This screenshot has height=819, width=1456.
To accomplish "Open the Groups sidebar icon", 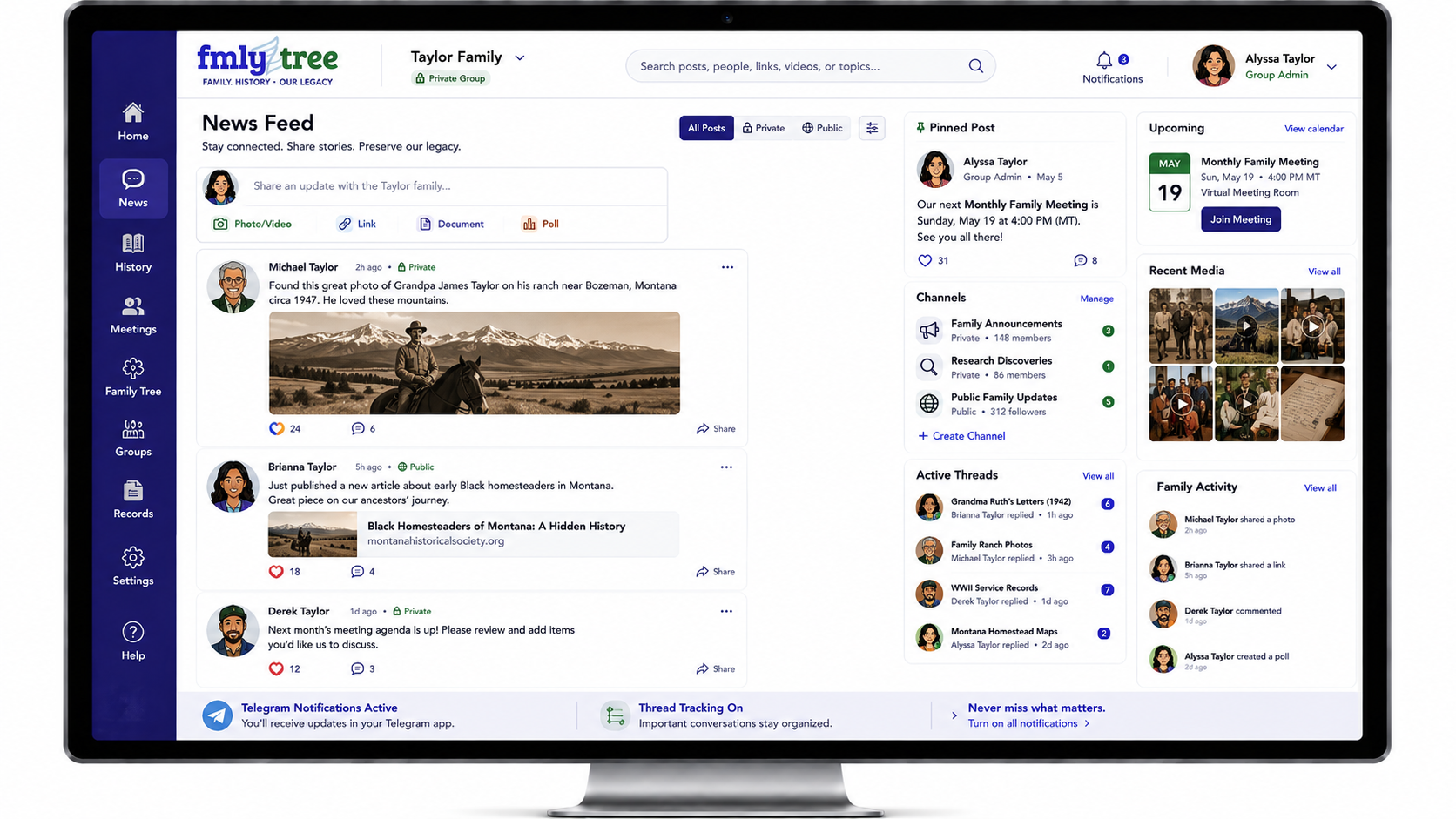I will pyautogui.click(x=133, y=429).
